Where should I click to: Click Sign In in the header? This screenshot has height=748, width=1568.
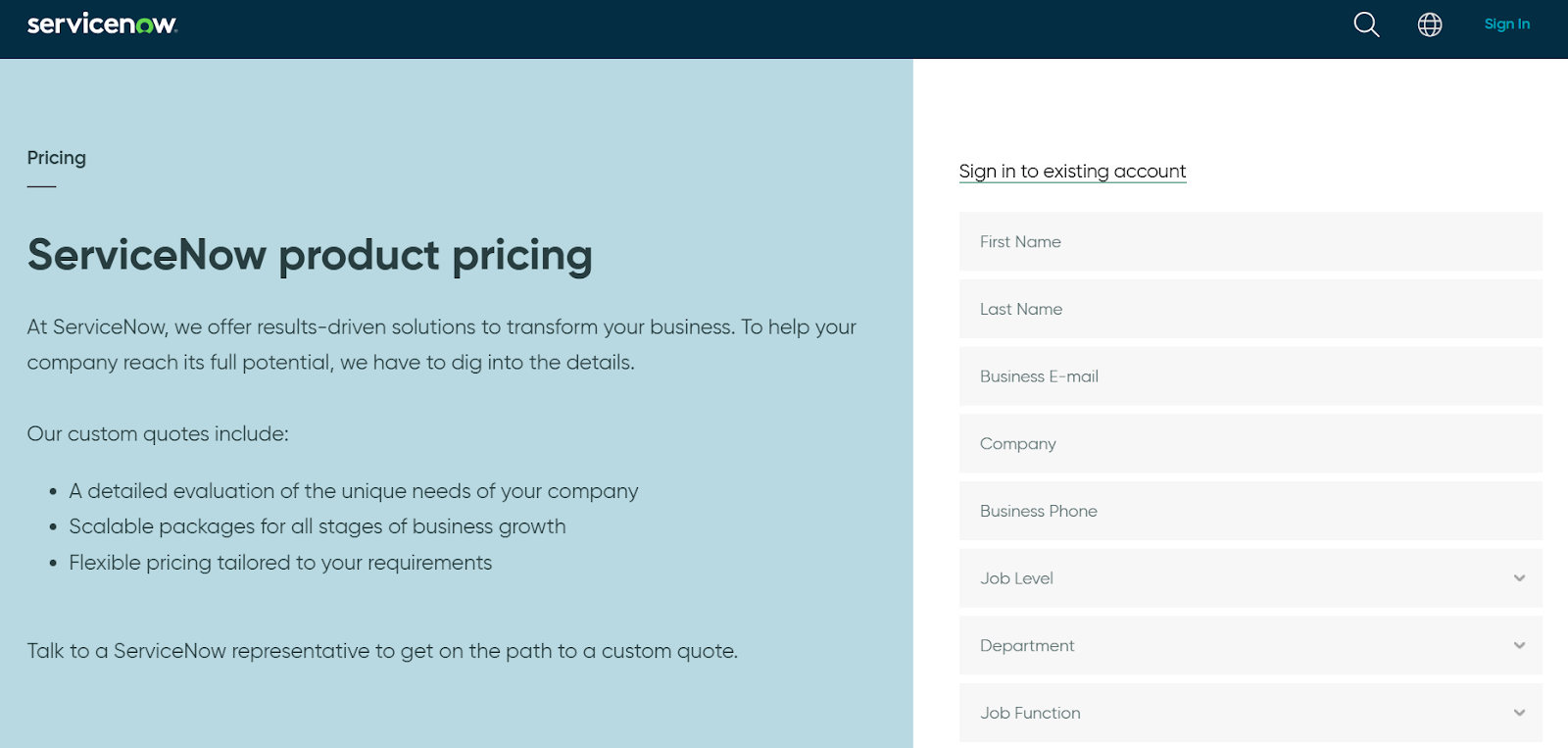click(1506, 25)
